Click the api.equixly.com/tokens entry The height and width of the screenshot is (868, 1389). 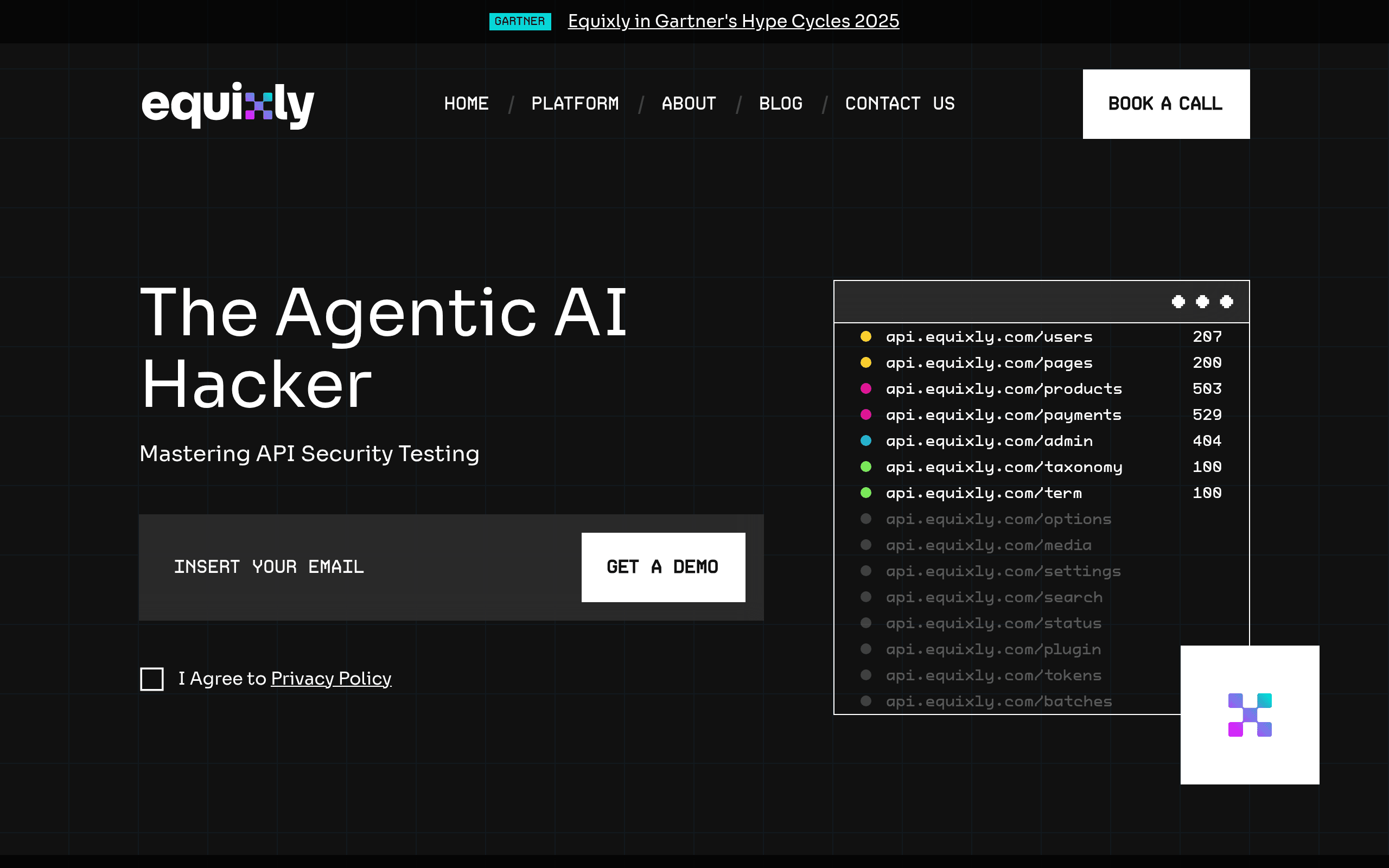coord(993,676)
